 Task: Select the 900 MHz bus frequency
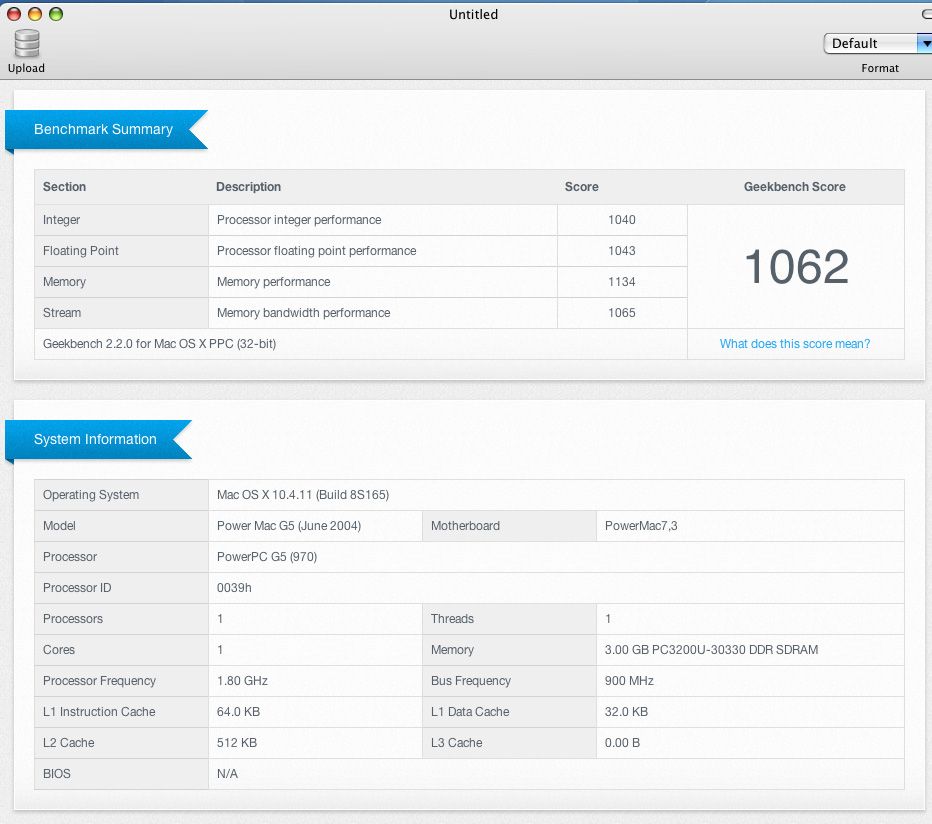click(629, 681)
